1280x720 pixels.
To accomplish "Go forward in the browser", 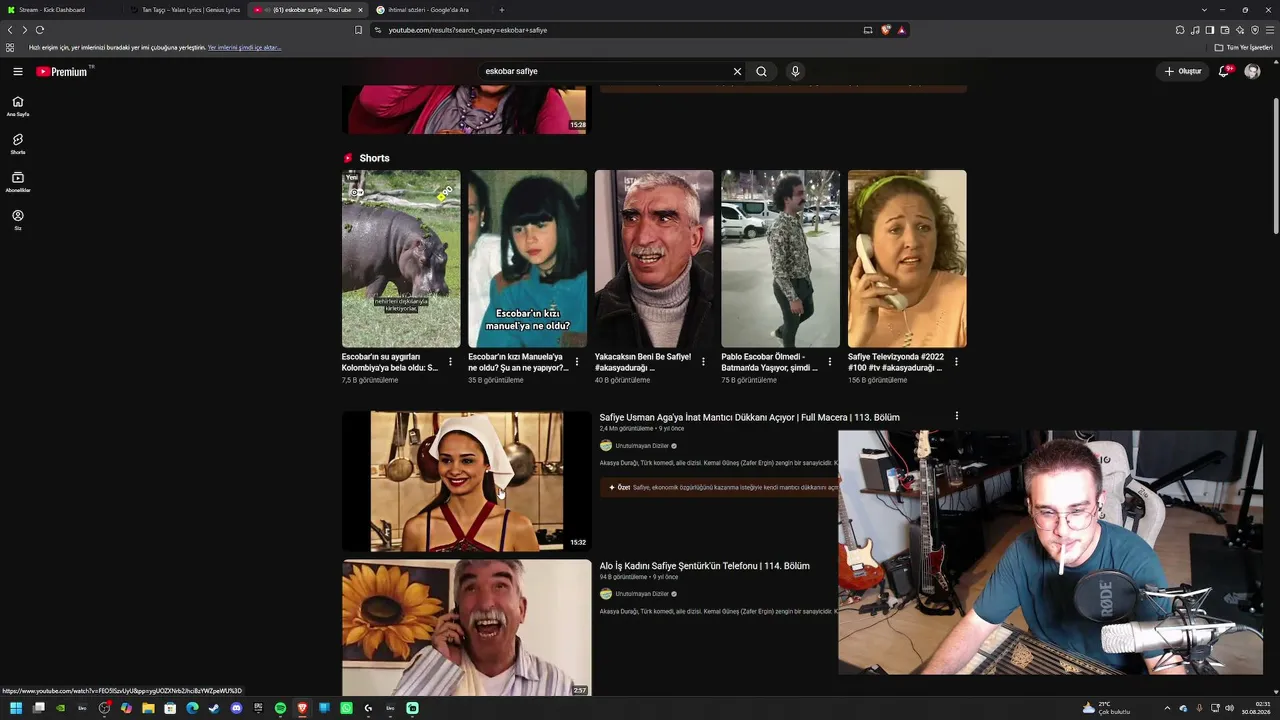I will [x=25, y=30].
